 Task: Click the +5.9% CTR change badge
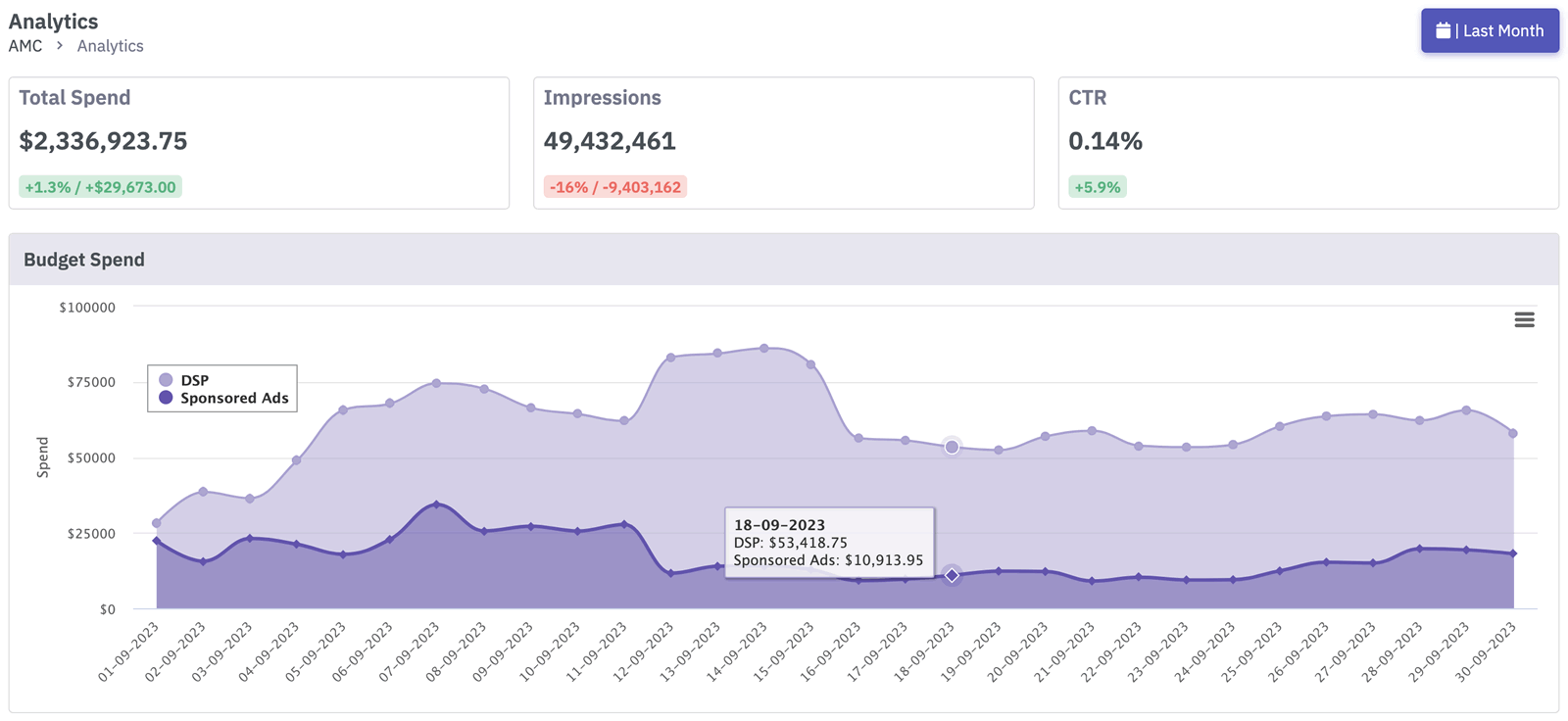click(1098, 187)
